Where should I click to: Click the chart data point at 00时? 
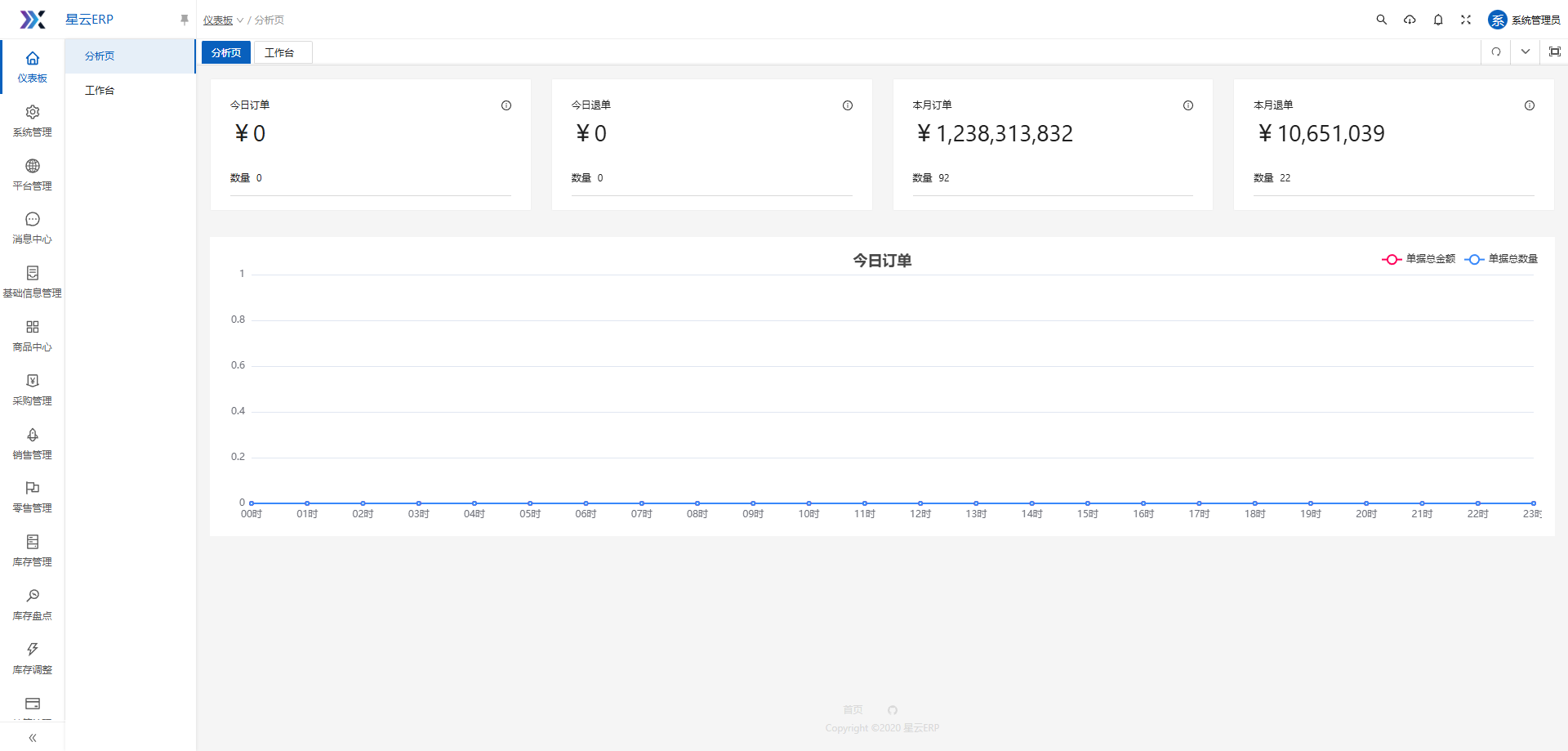coord(252,503)
